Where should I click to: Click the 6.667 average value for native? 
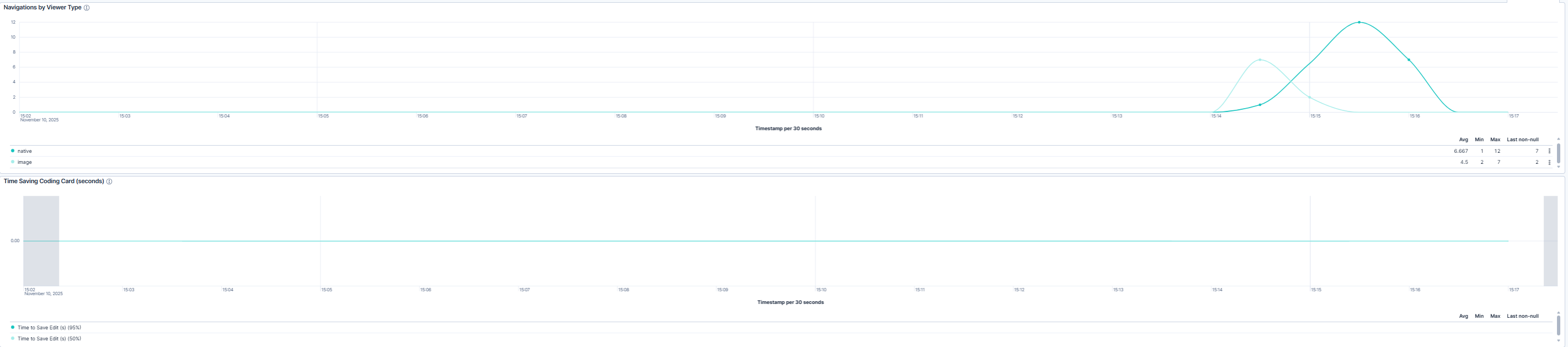pos(1461,151)
